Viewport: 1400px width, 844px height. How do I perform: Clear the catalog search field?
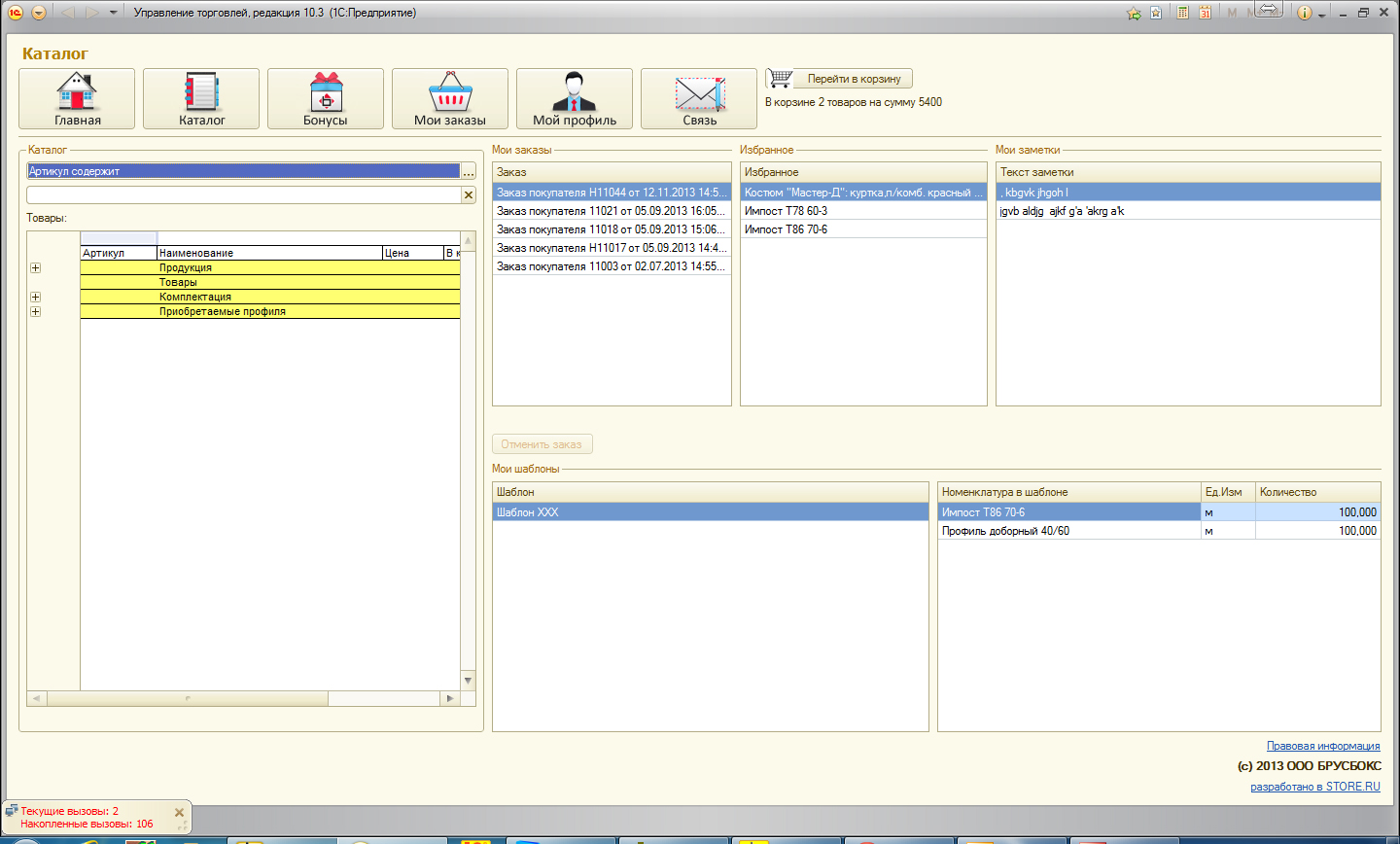click(469, 194)
